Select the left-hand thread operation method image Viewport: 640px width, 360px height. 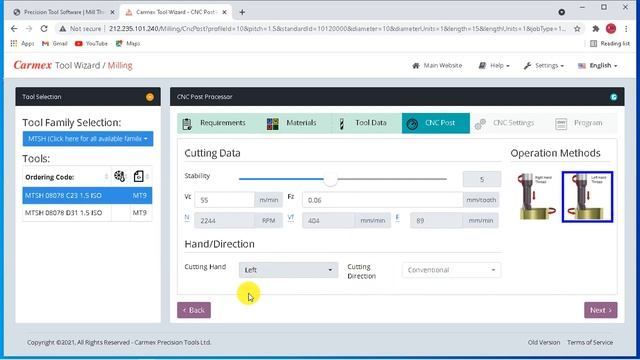click(x=587, y=197)
